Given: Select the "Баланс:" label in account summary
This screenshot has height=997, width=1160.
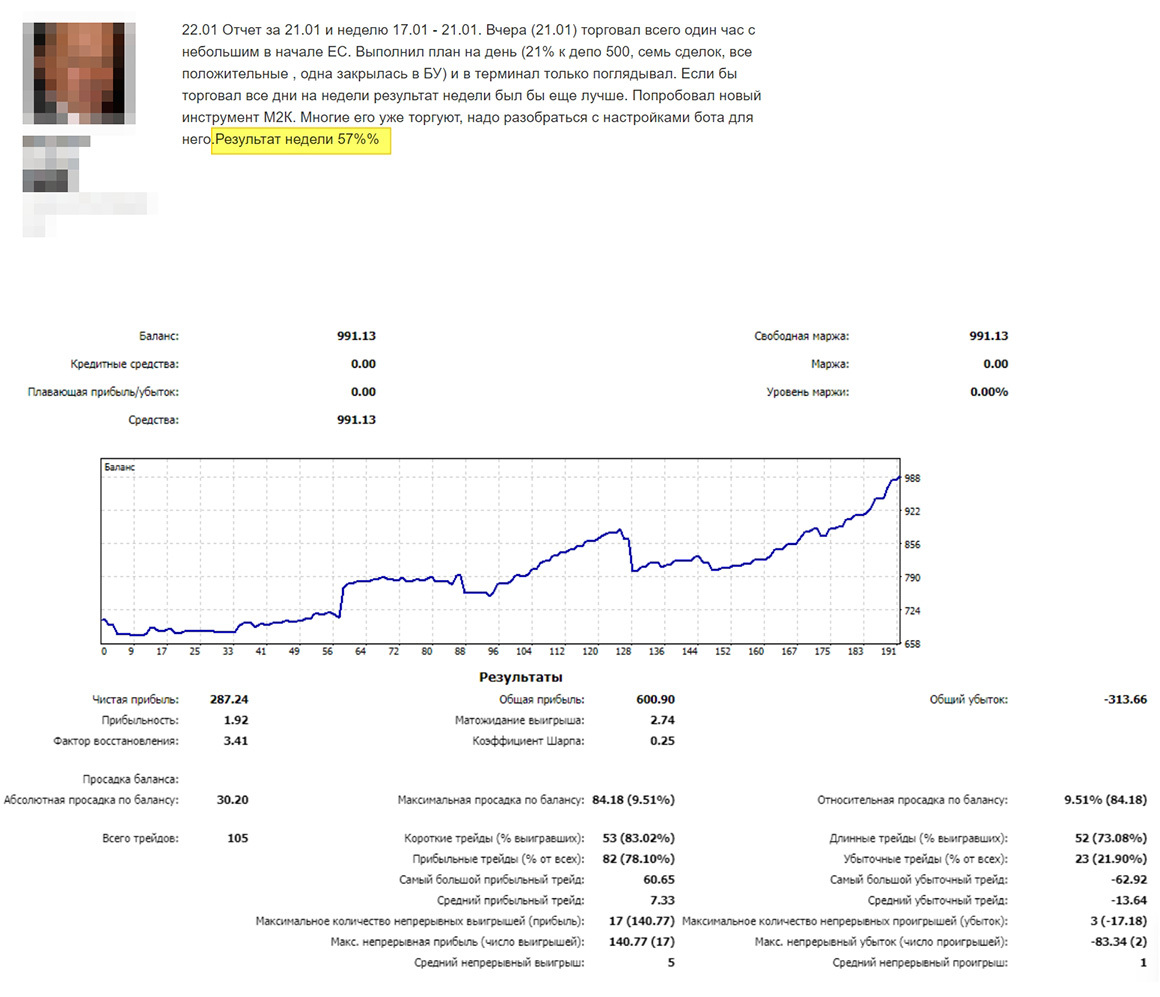Looking at the screenshot, I should tap(159, 337).
